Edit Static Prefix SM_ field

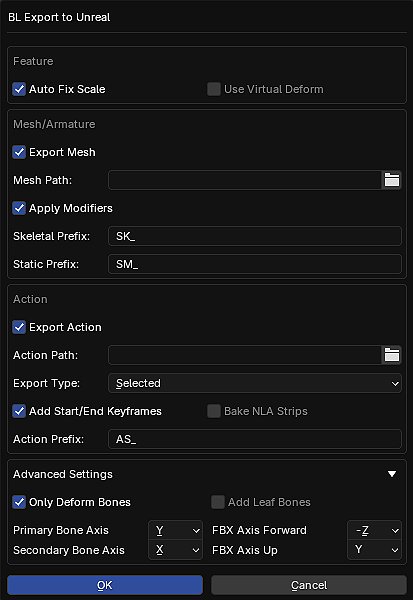(255, 264)
